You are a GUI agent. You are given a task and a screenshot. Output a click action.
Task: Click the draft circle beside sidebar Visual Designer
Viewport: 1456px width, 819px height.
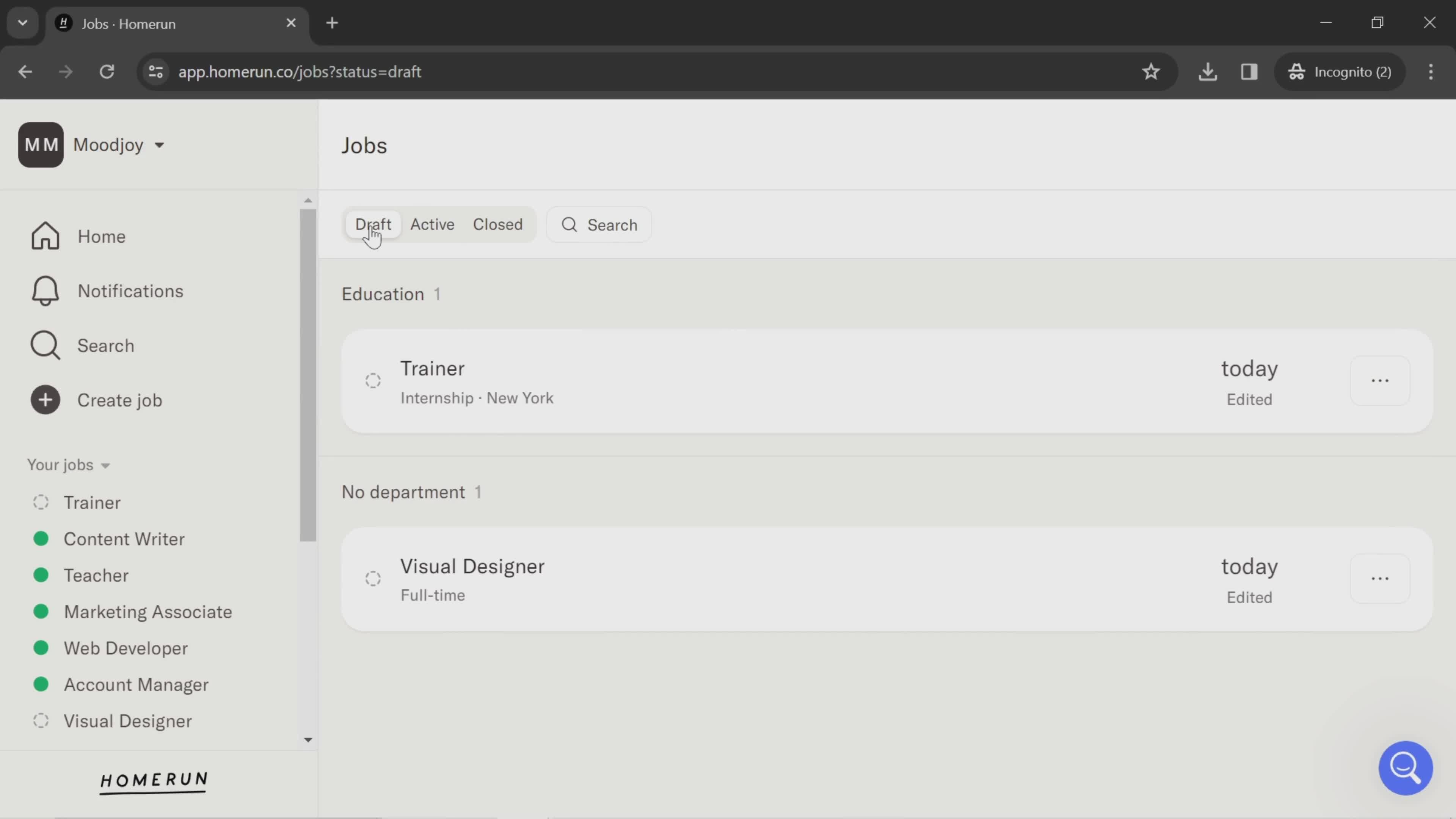[41, 721]
